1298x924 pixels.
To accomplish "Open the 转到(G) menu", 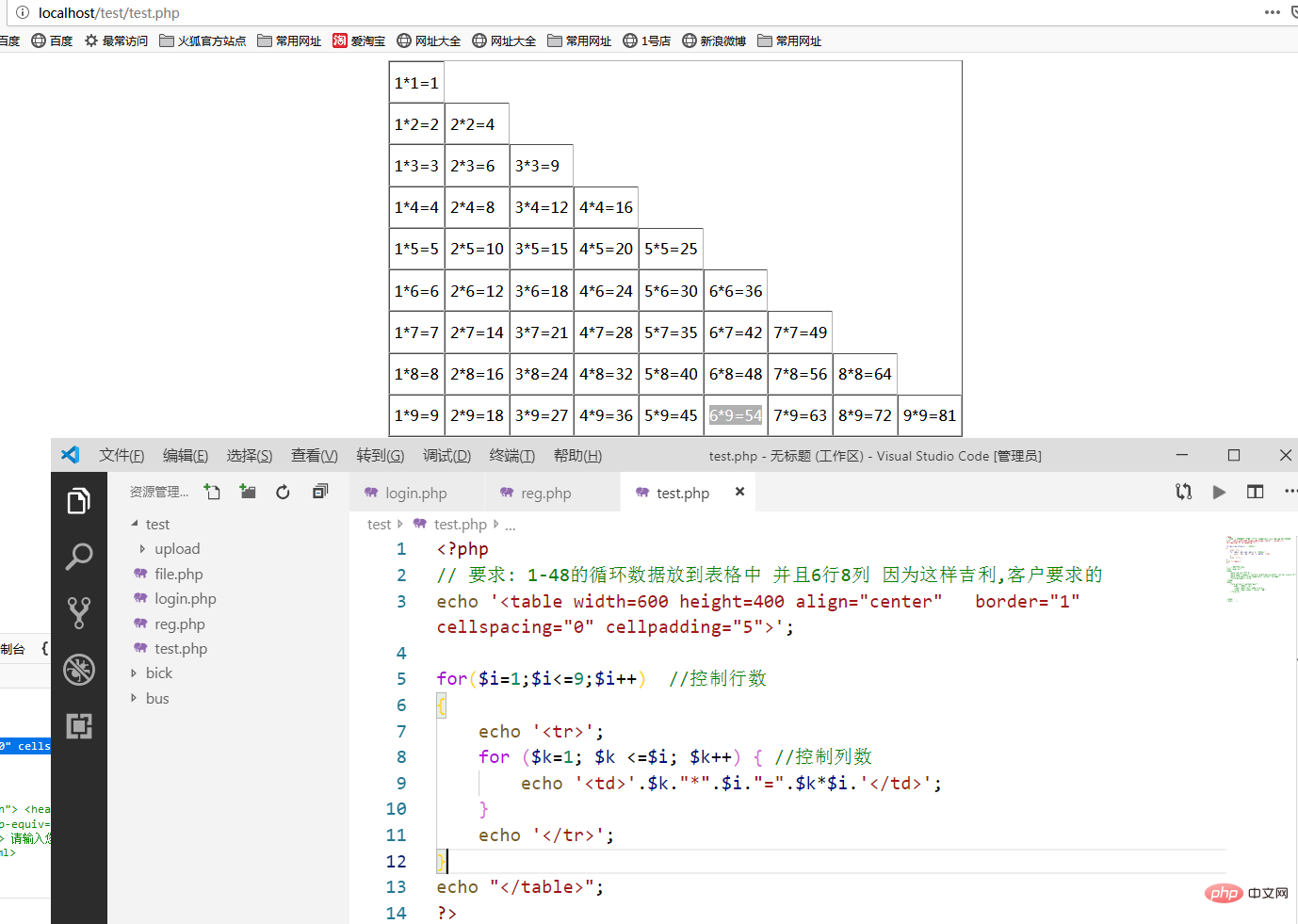I will tap(381, 456).
